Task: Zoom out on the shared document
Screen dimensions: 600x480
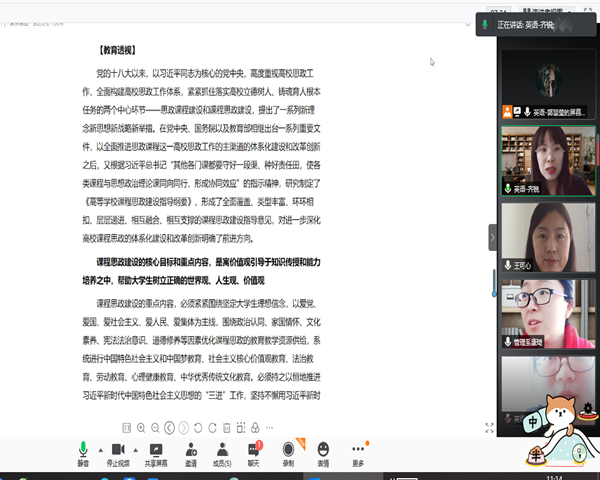Action: coord(155,428)
